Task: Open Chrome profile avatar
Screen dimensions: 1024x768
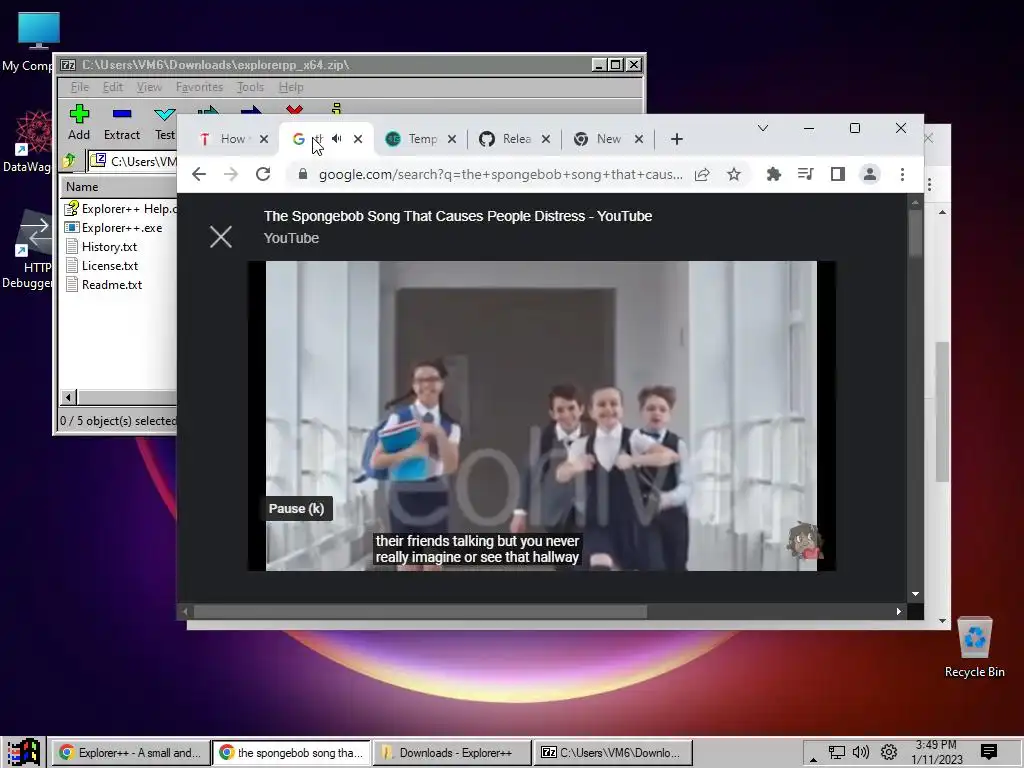Action: click(x=870, y=174)
